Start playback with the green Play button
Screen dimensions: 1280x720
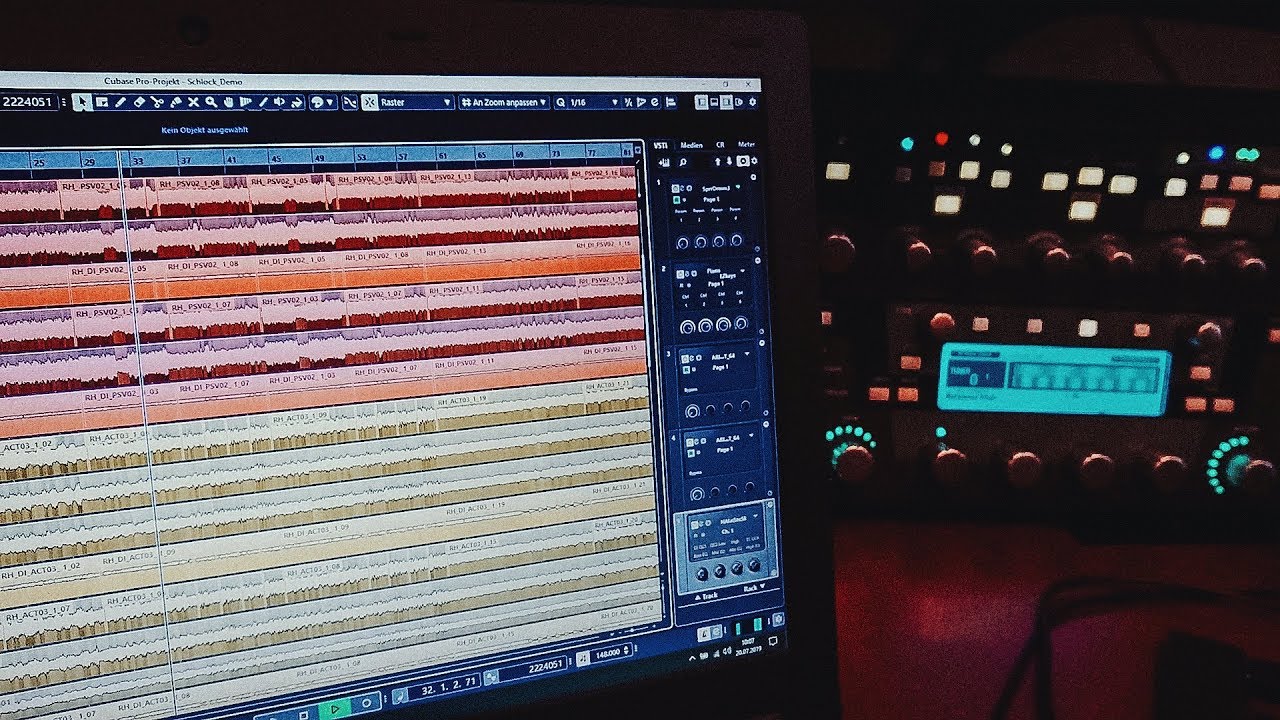pyautogui.click(x=335, y=709)
